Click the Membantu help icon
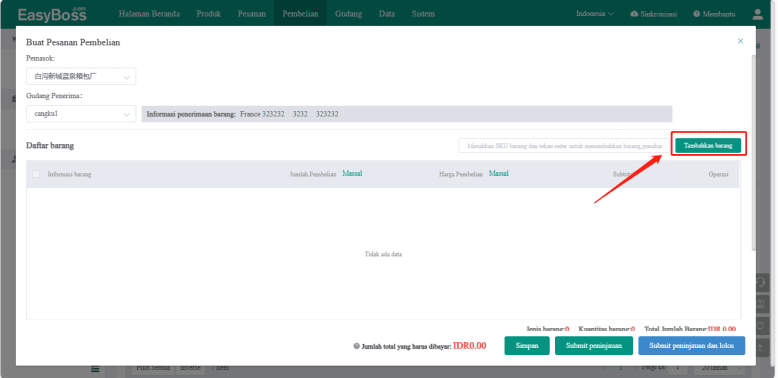 pyautogui.click(x=697, y=14)
